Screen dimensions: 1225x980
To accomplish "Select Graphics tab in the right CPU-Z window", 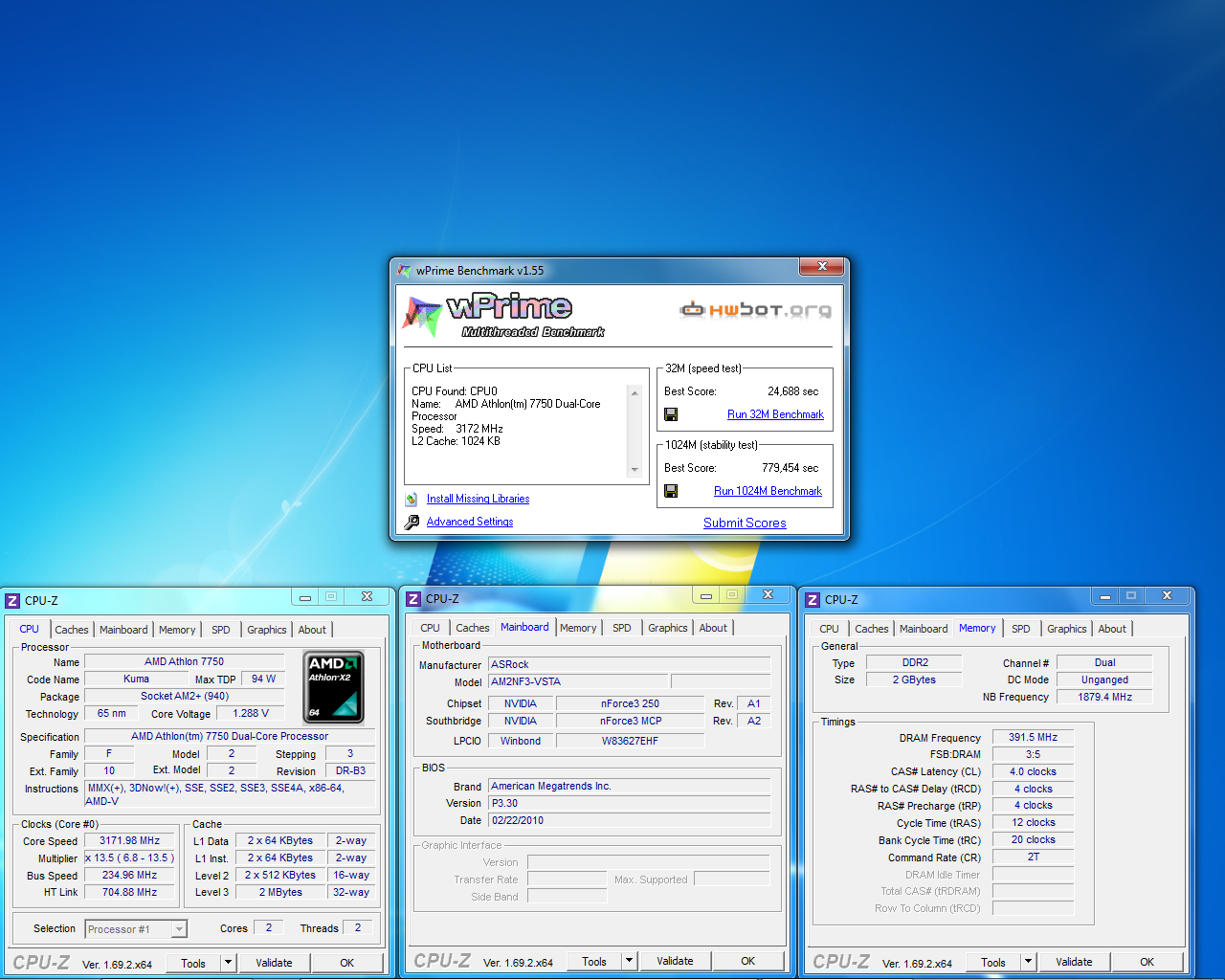I will [x=1067, y=629].
